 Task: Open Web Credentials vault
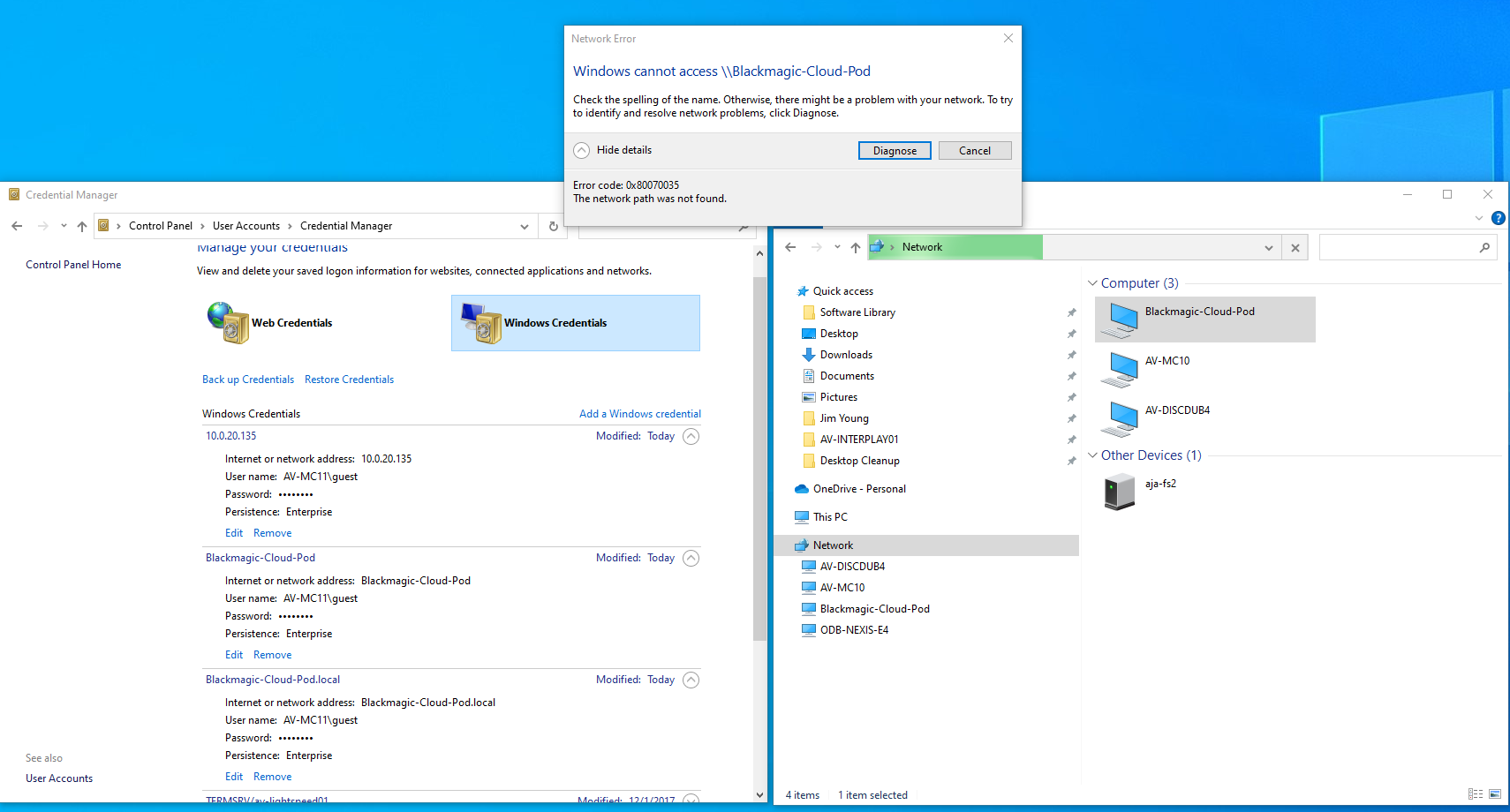click(x=270, y=323)
